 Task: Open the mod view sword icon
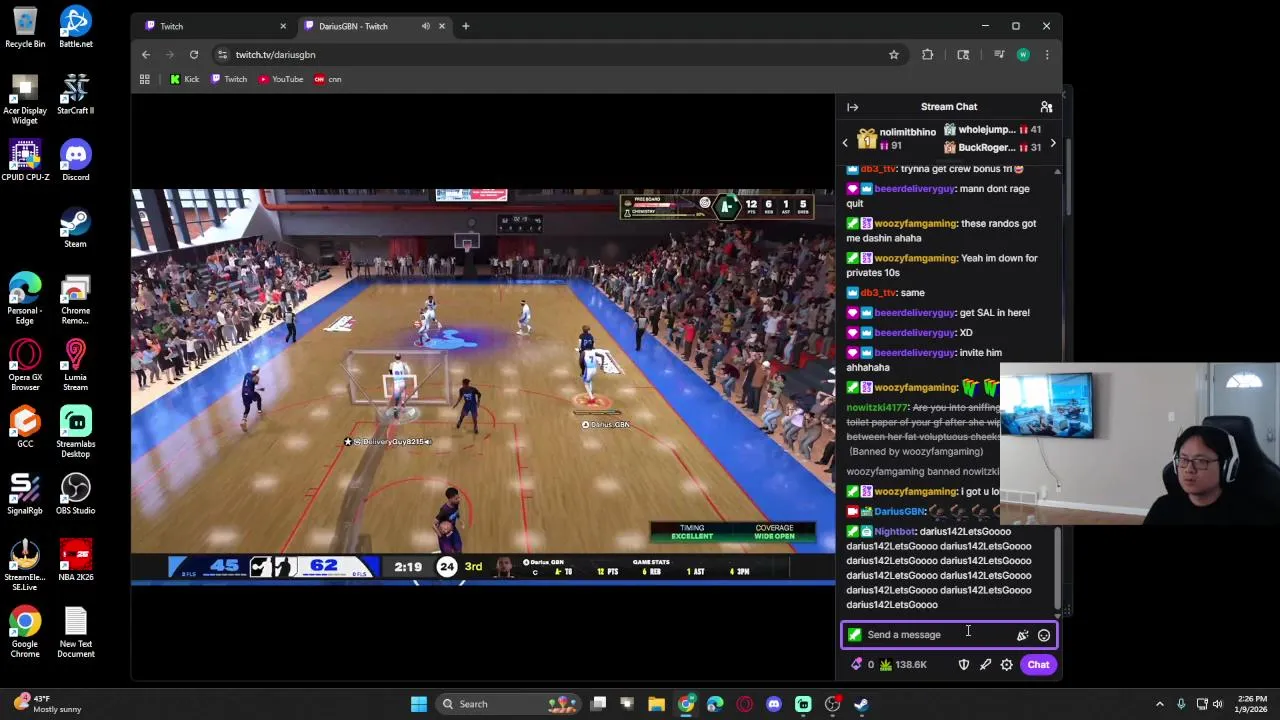(x=985, y=665)
